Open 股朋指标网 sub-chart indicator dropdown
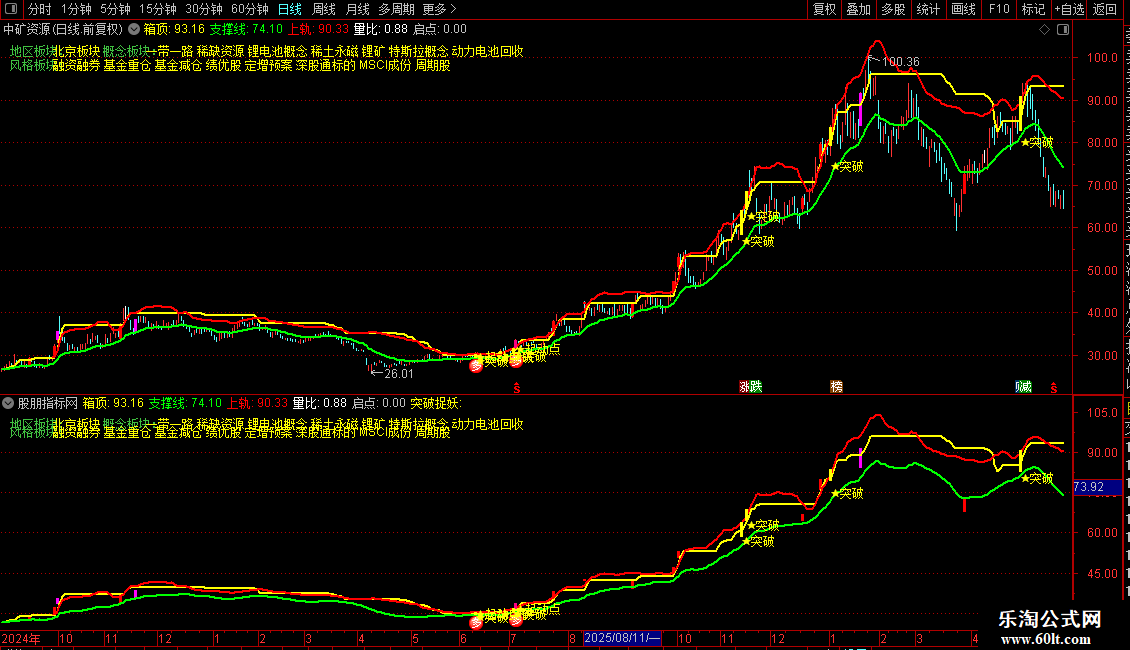This screenshot has width=1130, height=650. (8, 404)
